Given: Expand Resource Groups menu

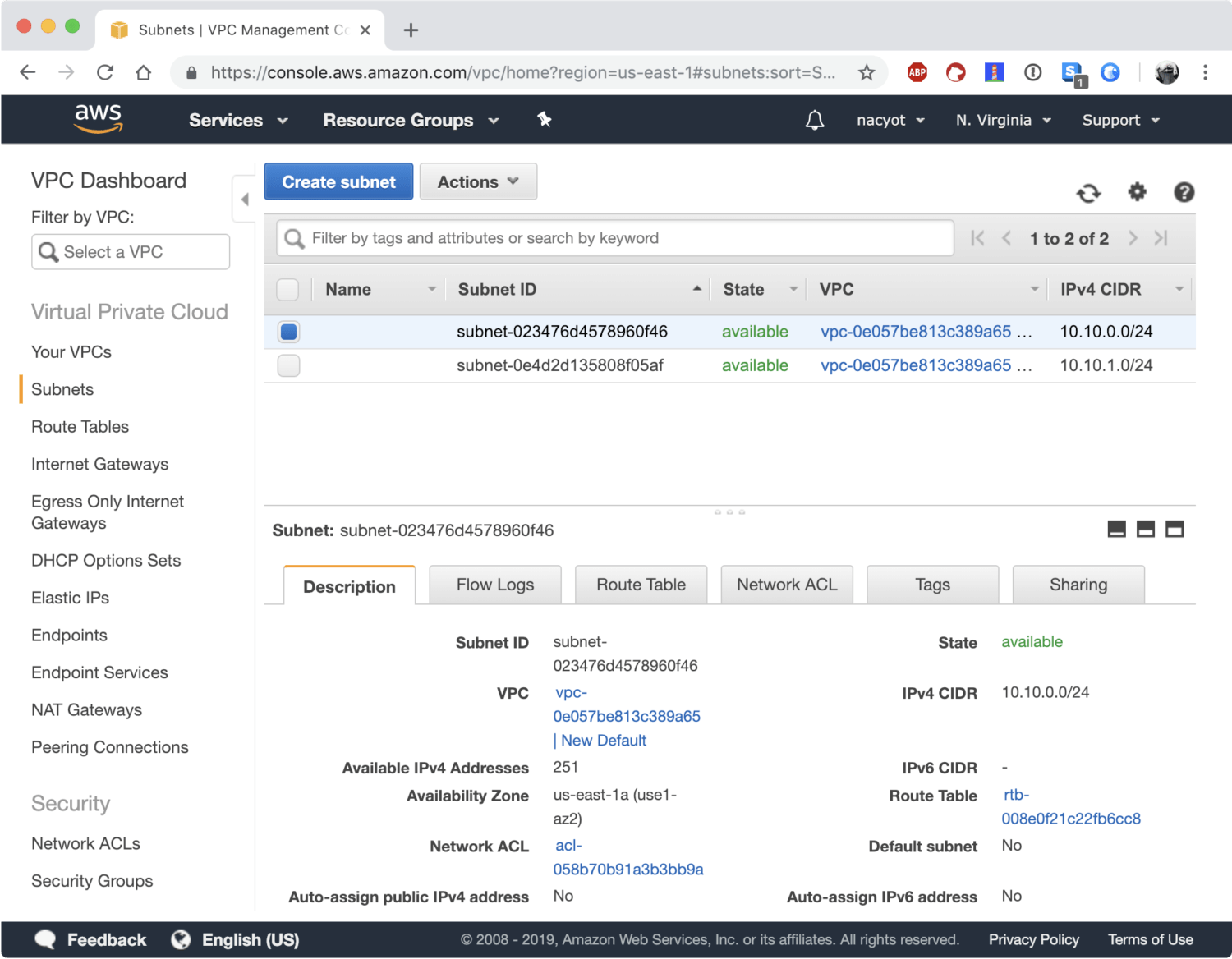Looking at the screenshot, I should (411, 121).
